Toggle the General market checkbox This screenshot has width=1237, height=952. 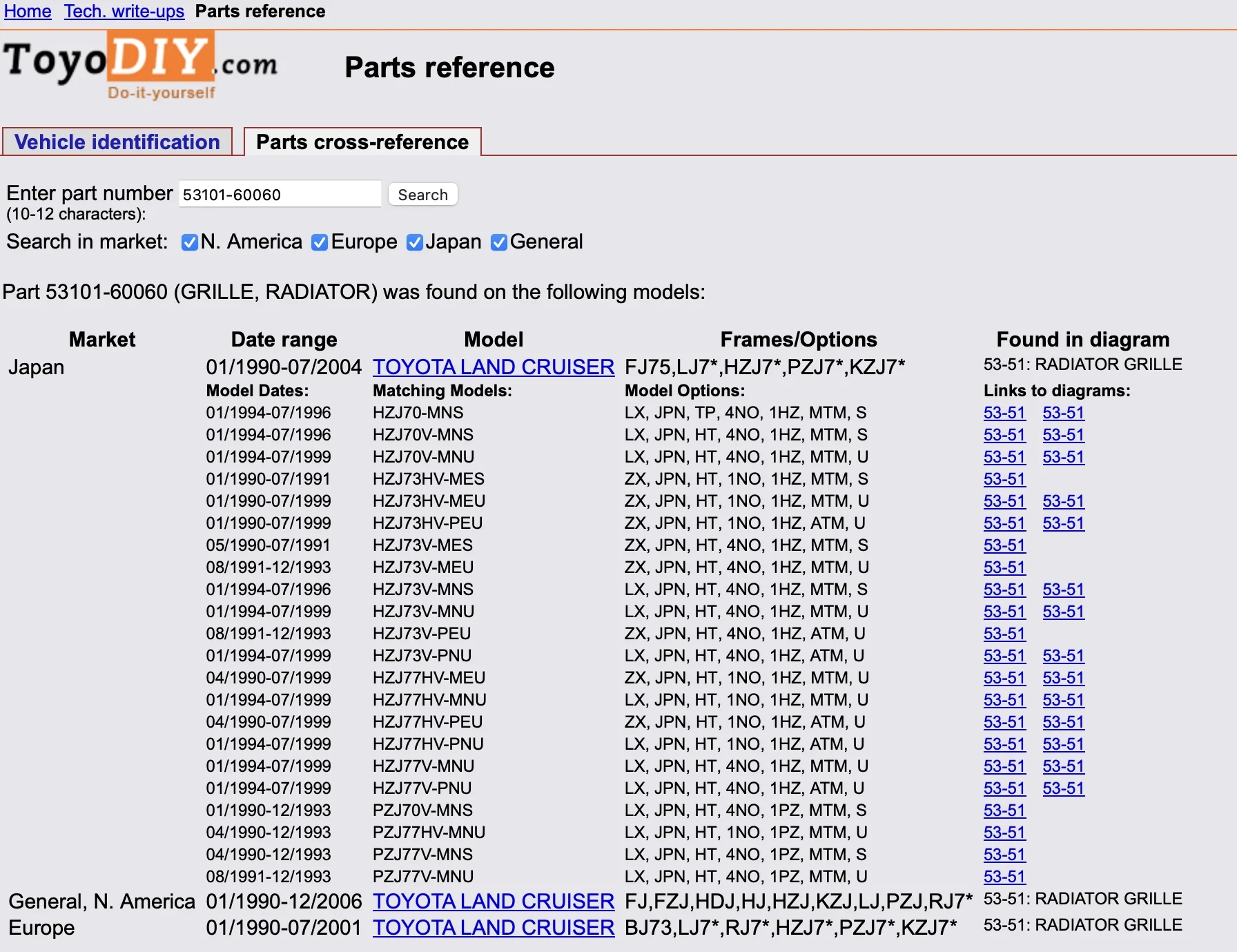point(499,242)
